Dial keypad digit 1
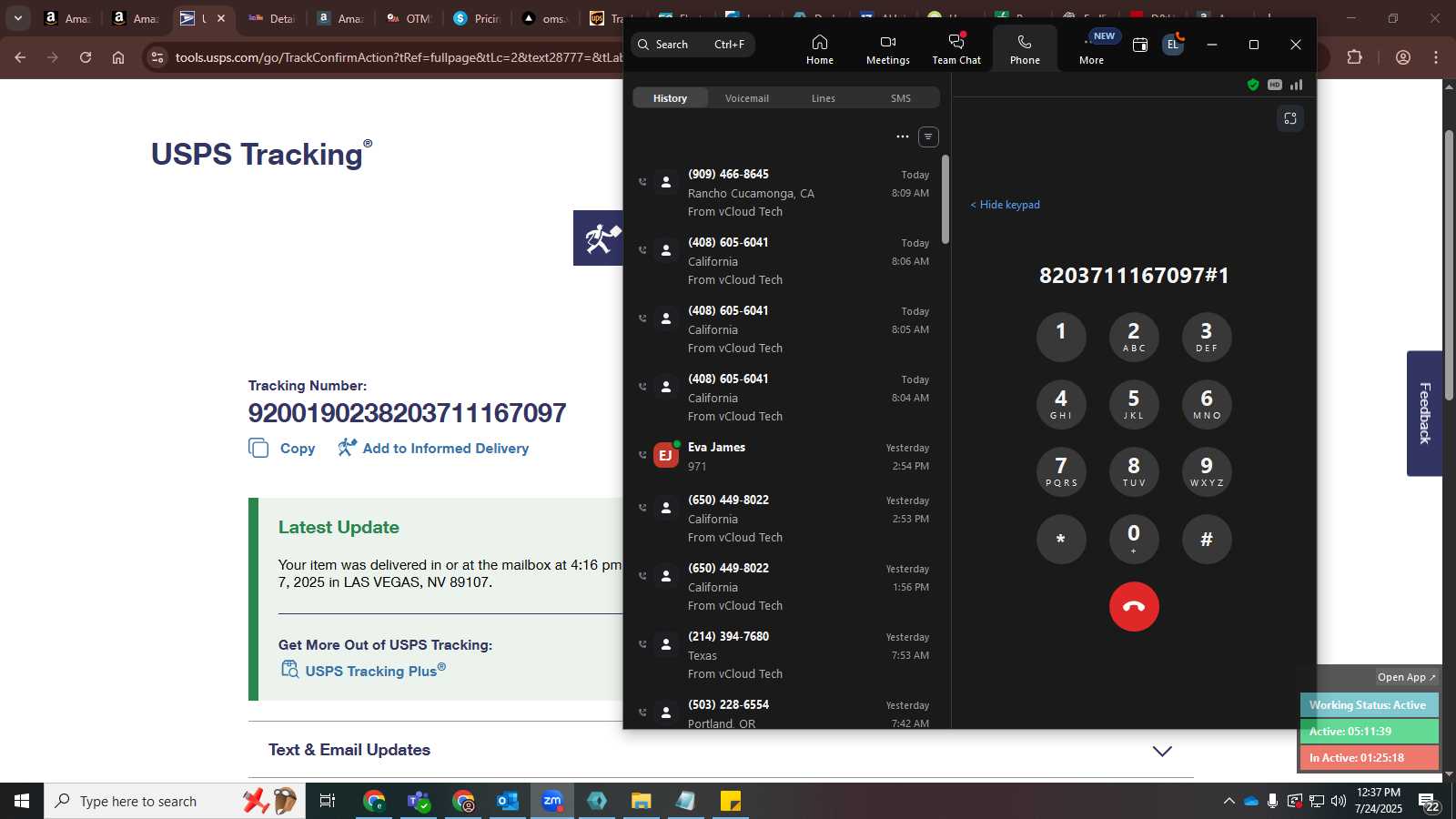The width and height of the screenshot is (1456, 819). [1061, 337]
